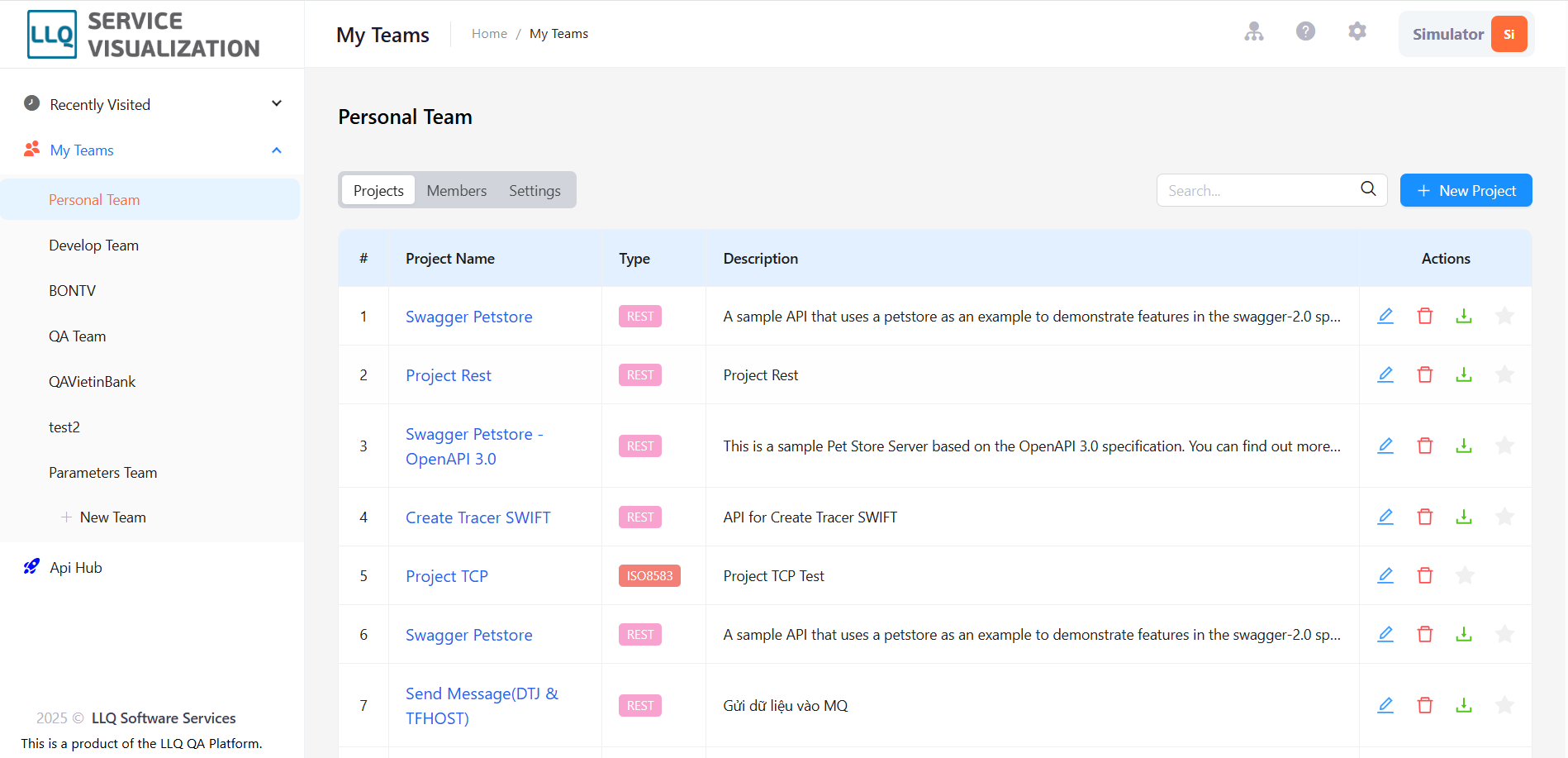Edit the Swagger Petstore - OpenAPI 3.0 project
This screenshot has width=1568, height=758.
[x=1385, y=446]
